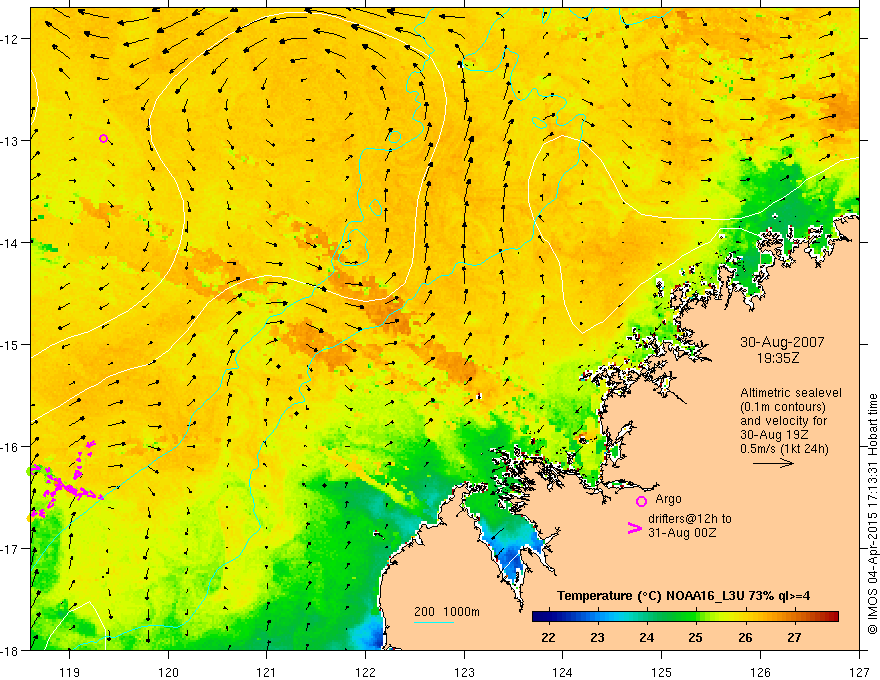Click the 'Altimetric sealevel' text

click(x=791, y=393)
